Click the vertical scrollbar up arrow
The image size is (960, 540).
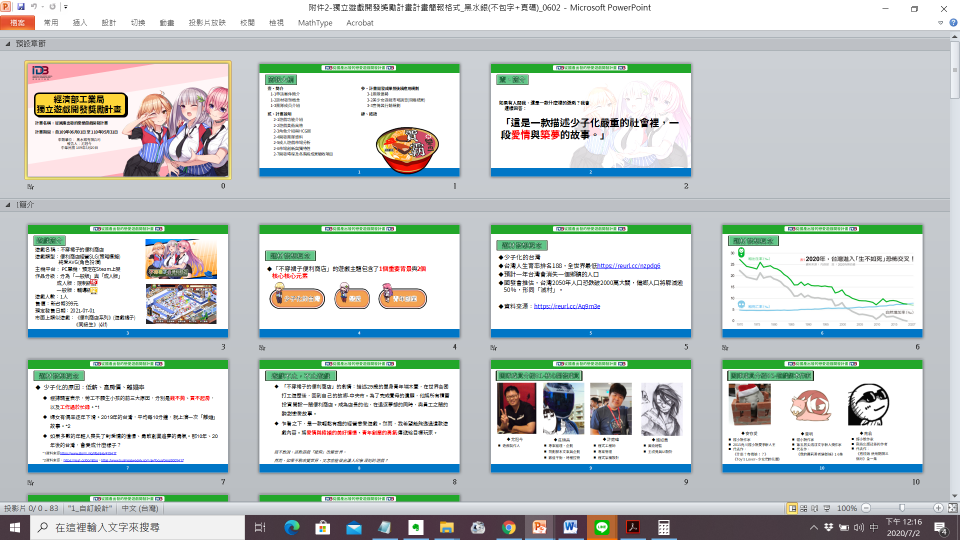pos(954,38)
